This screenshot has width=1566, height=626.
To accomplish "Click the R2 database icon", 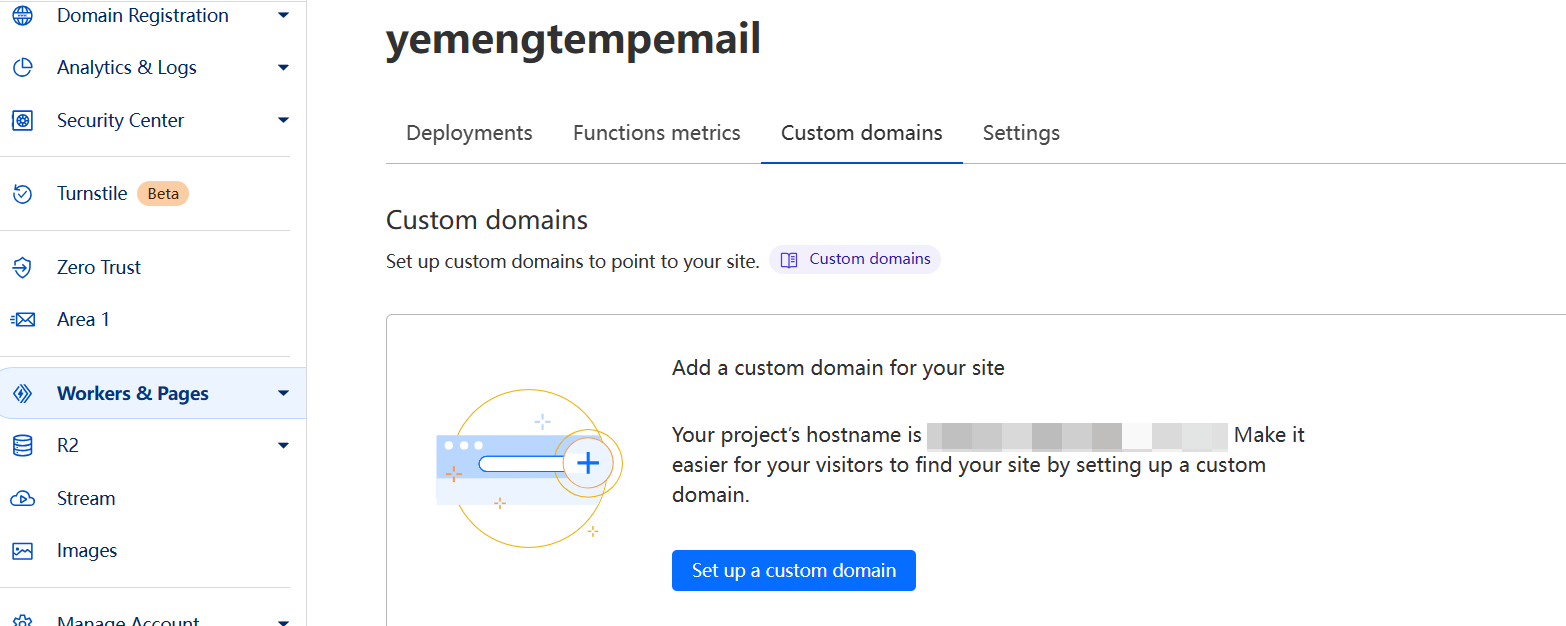I will point(22,446).
